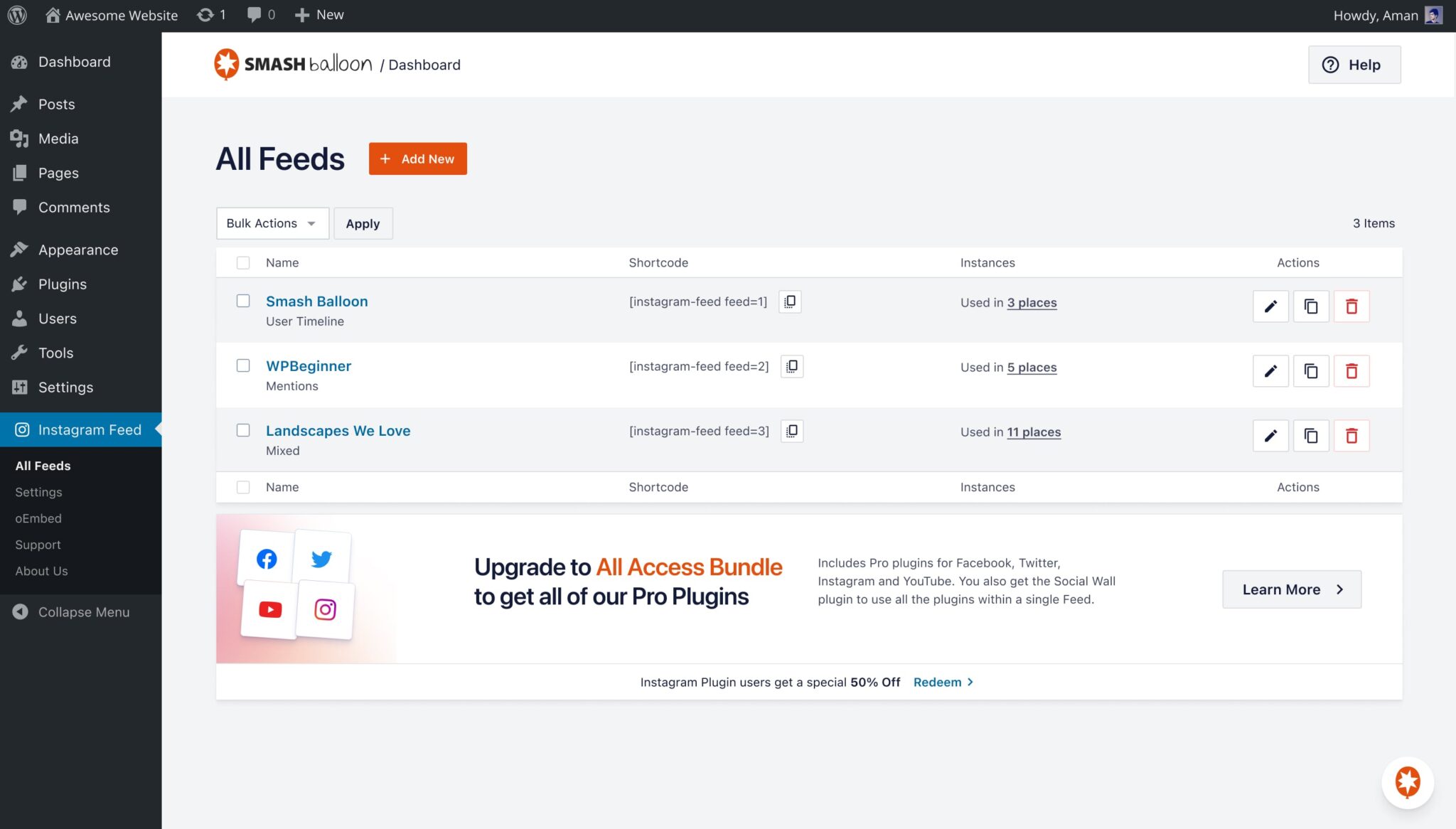Duplicate the WPBeginner feed
Screen dimensions: 1456x829
pos(1310,371)
